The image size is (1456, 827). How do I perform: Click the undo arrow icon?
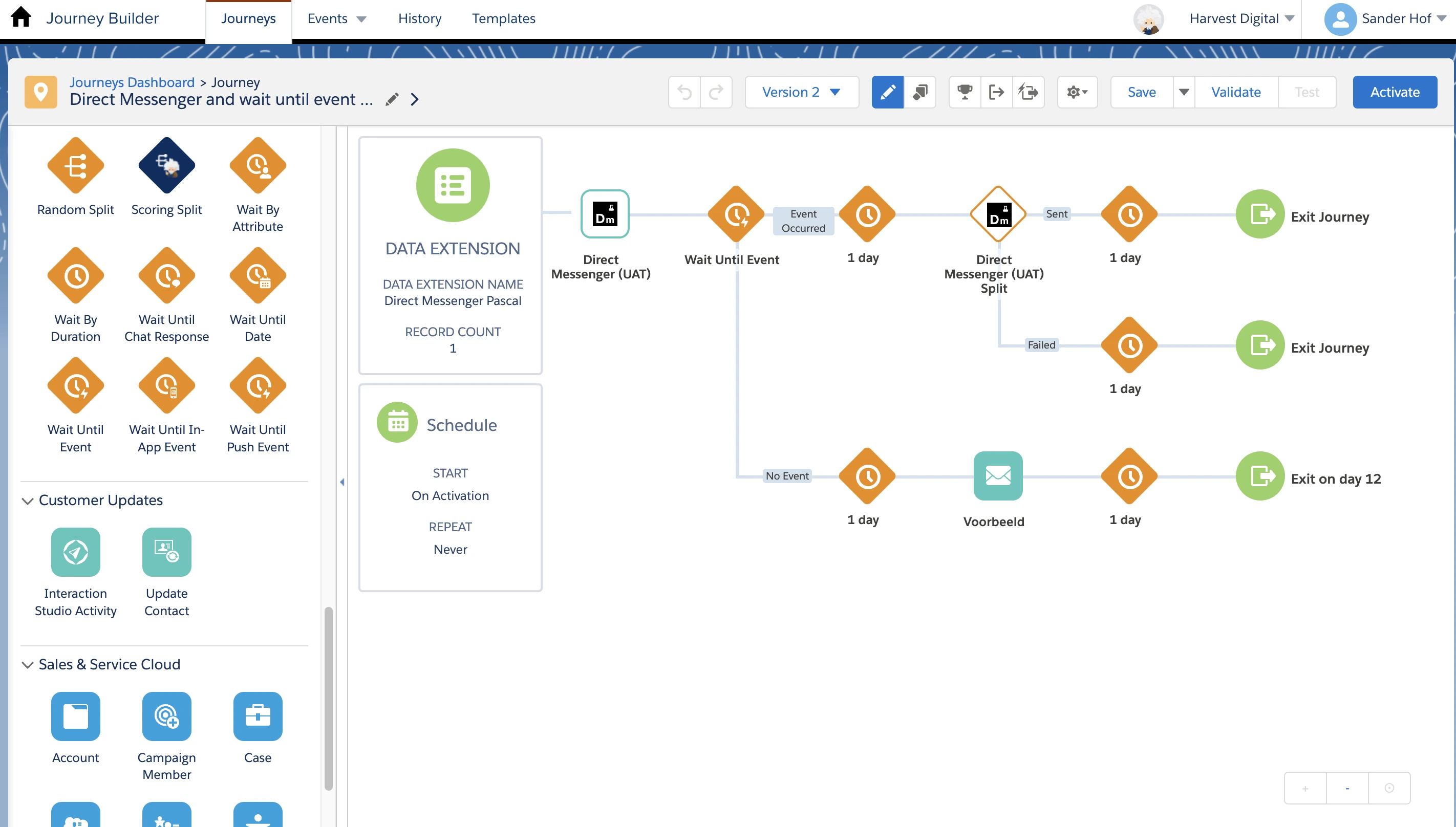684,92
